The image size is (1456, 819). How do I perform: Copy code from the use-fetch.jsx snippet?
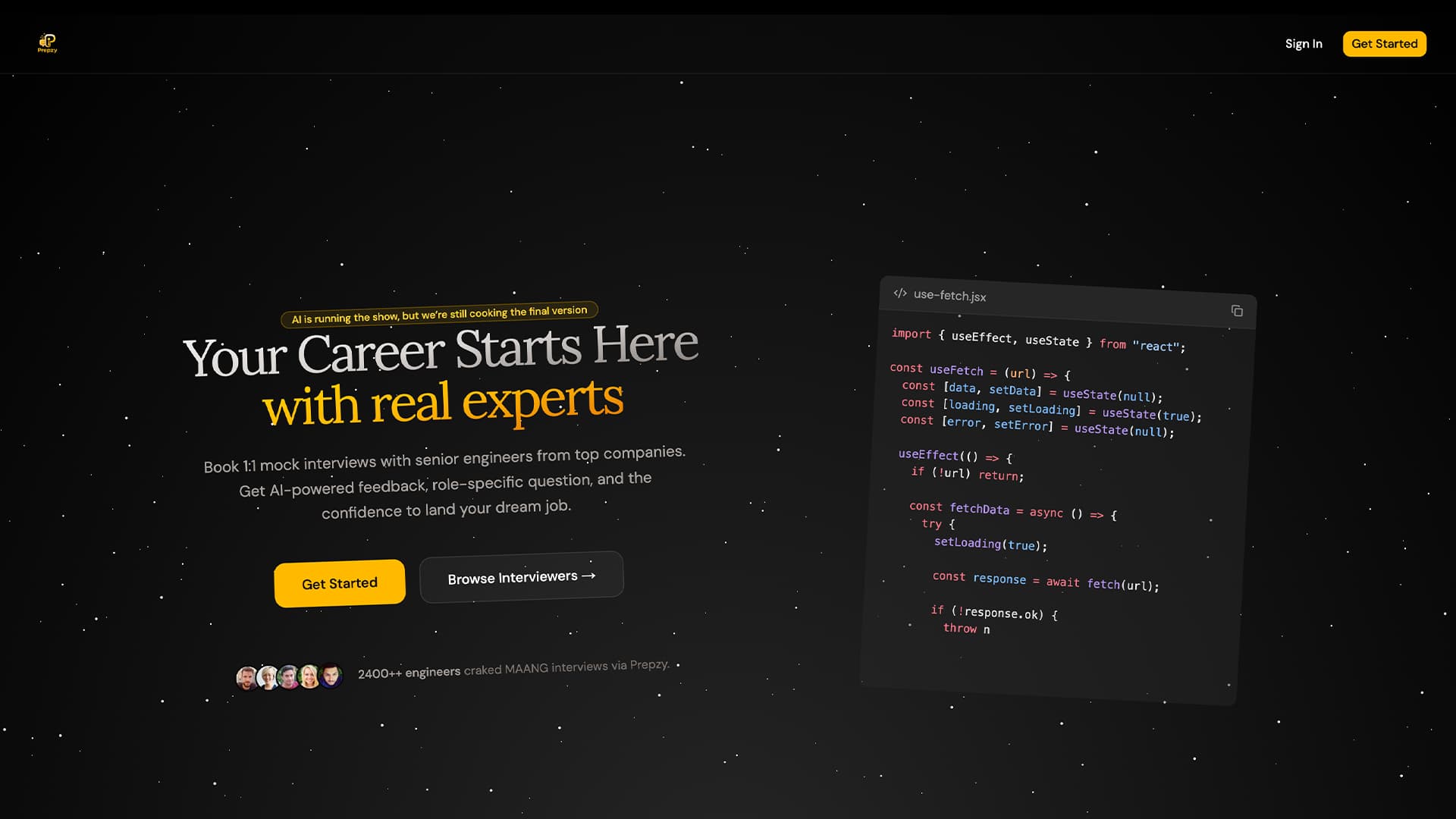[x=1237, y=311]
